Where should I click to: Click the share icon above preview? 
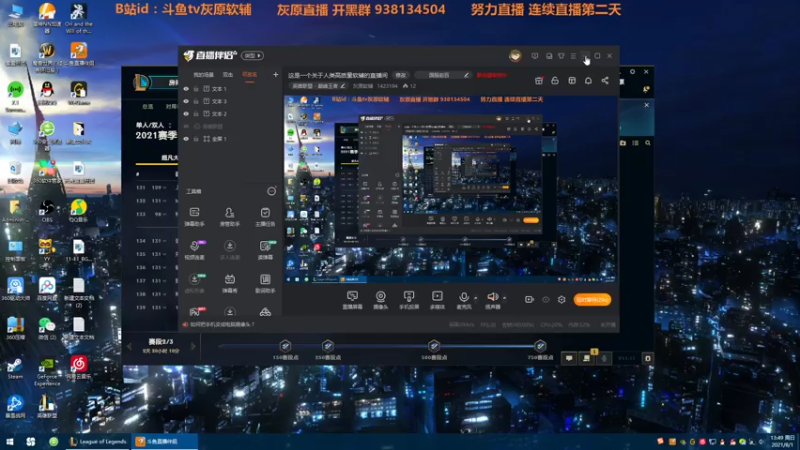coord(605,81)
